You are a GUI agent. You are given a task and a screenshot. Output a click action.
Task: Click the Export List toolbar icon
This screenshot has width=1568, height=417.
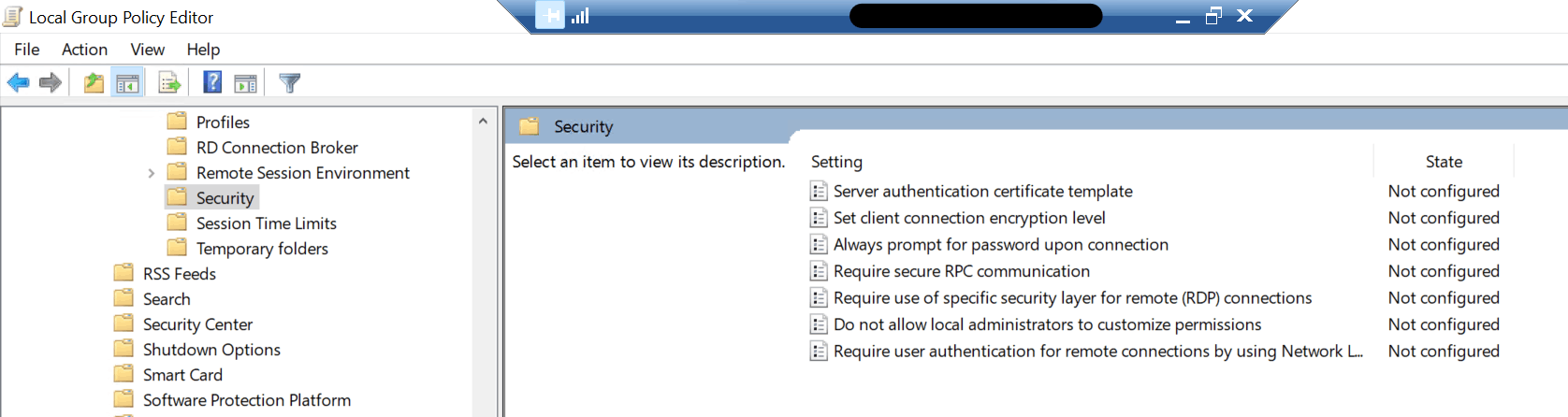(169, 83)
